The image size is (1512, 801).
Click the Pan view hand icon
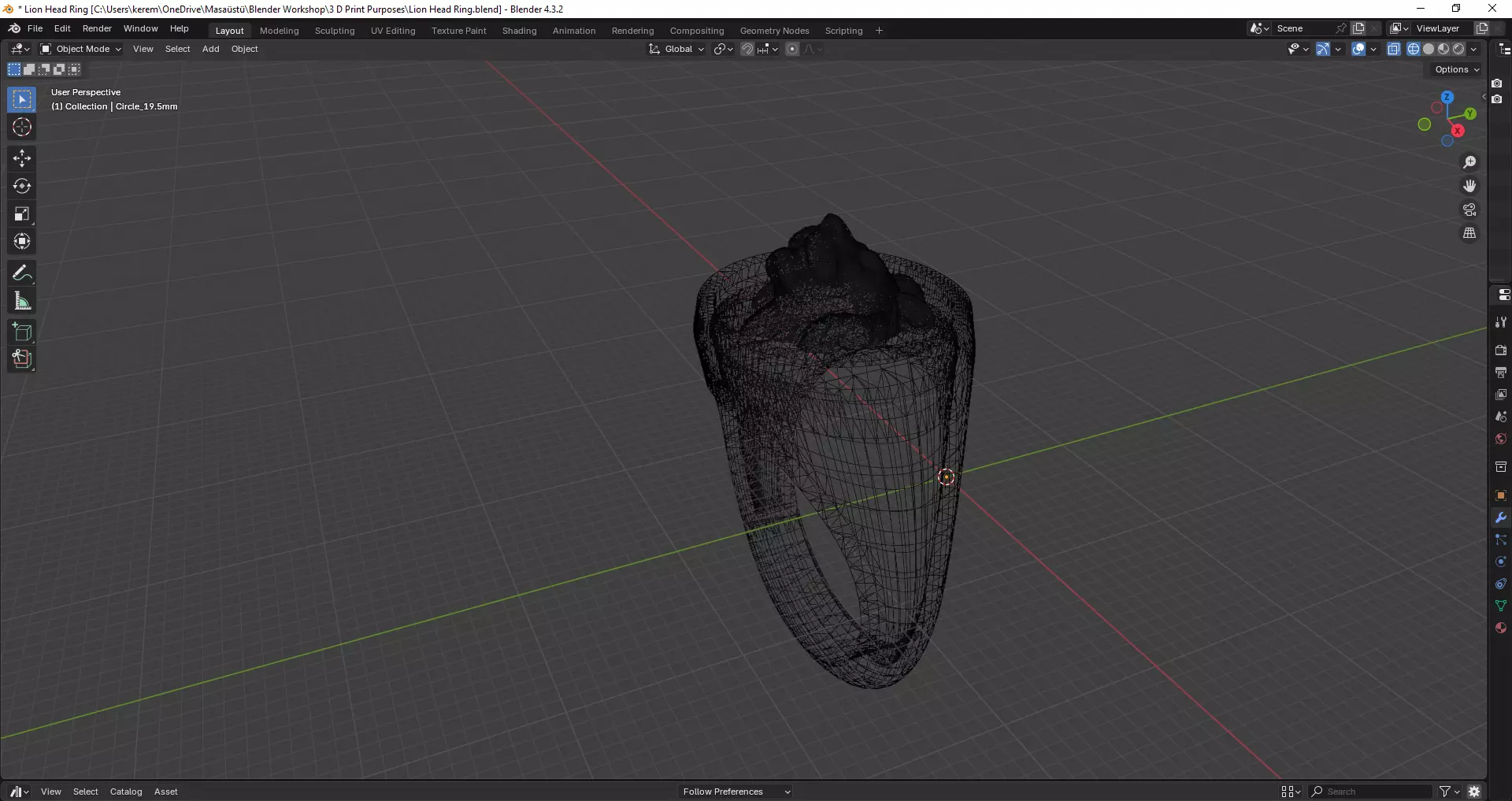tap(1469, 186)
